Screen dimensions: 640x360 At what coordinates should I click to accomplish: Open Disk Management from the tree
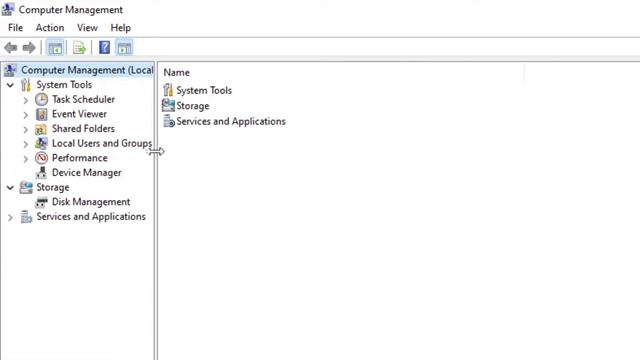[91, 202]
